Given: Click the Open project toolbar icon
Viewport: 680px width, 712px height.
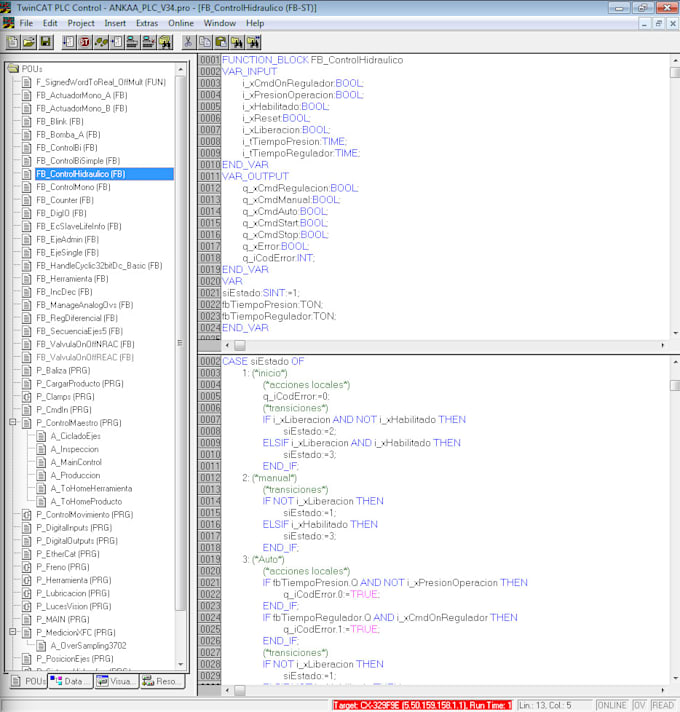Looking at the screenshot, I should (x=29, y=42).
